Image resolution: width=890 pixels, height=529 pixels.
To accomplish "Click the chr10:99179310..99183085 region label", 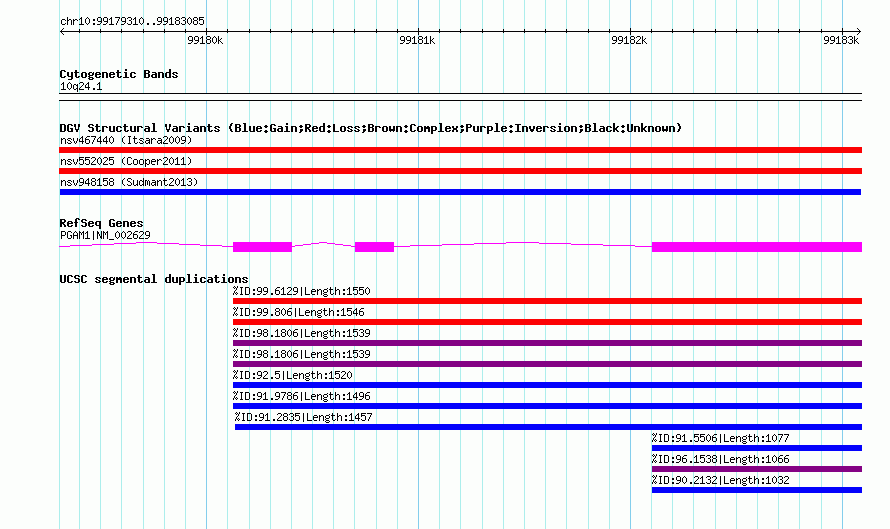I will pos(132,21).
